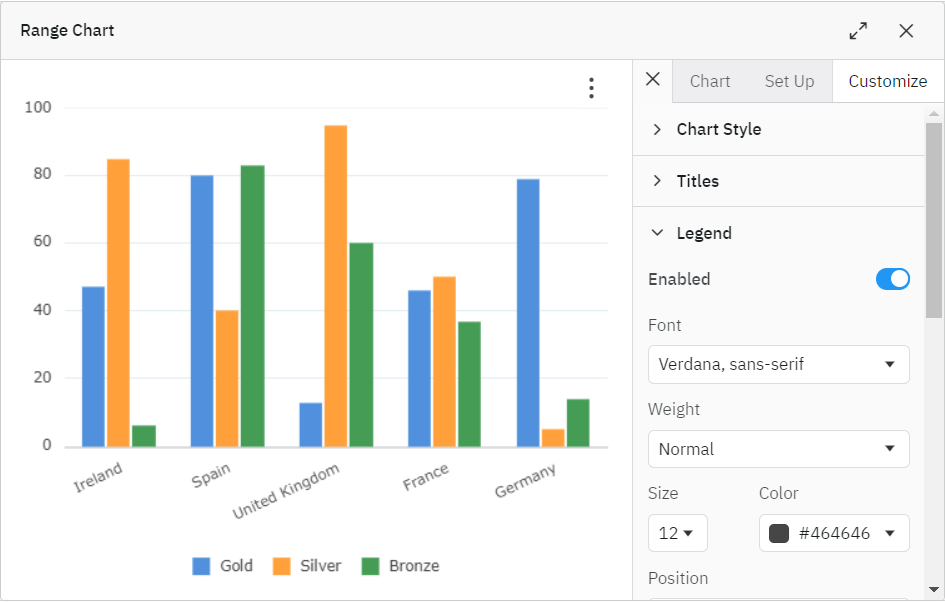Click the Ireland axis label
Image resolution: width=945 pixels, height=602 pixels.
[x=98, y=477]
